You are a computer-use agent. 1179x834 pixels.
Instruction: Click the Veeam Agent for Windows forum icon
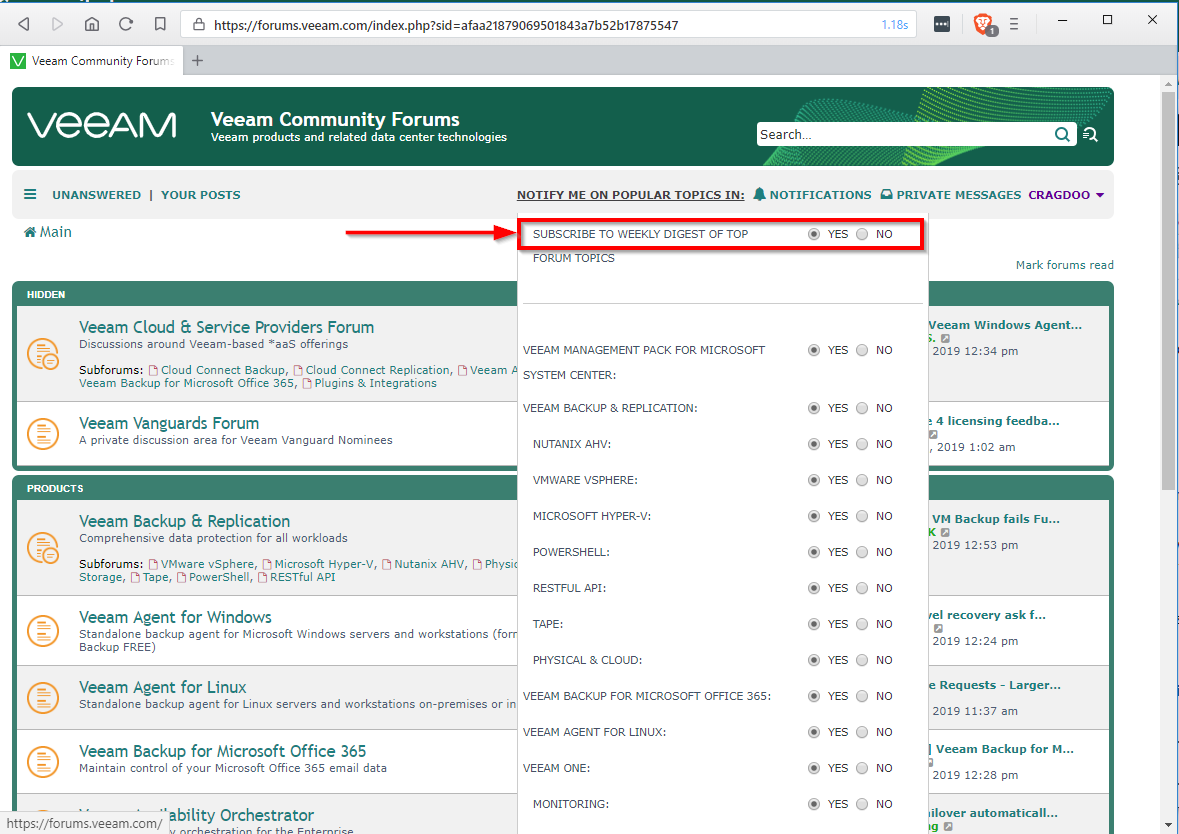coord(43,631)
